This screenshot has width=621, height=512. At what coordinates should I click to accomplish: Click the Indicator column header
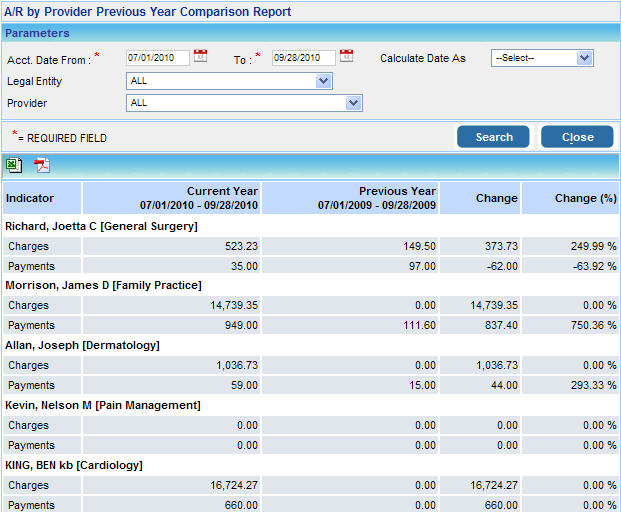tap(42, 198)
